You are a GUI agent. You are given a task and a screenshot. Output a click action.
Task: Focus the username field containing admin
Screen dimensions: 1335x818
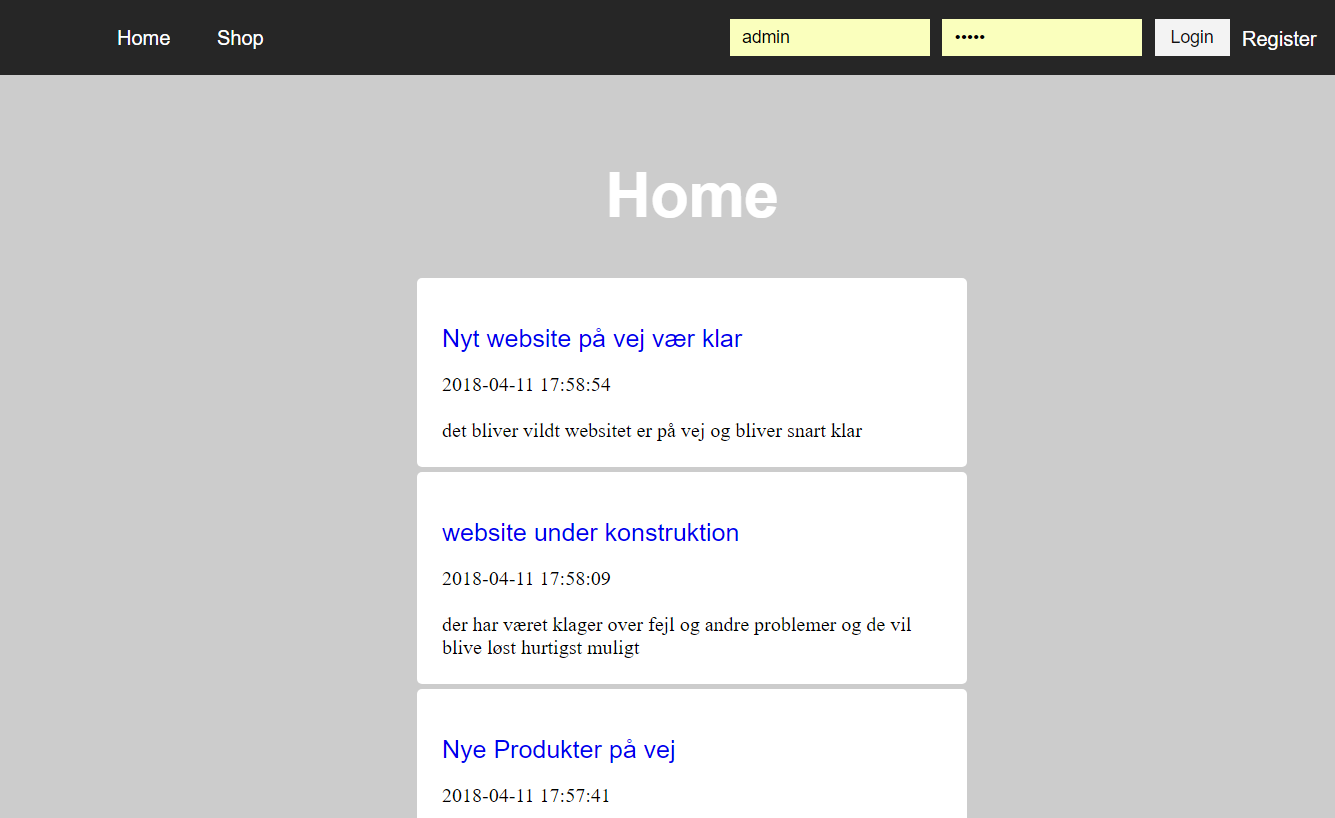click(x=830, y=37)
